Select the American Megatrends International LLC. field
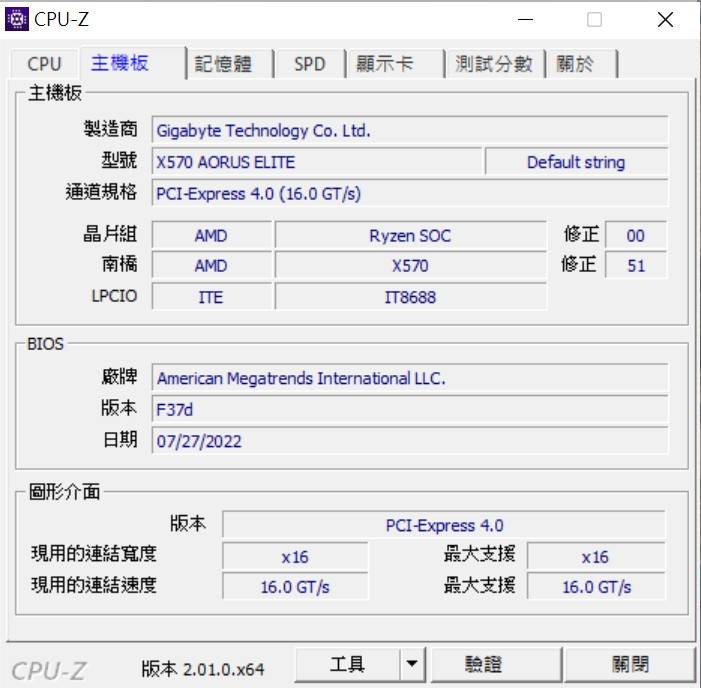This screenshot has height=688, width=701. point(410,378)
